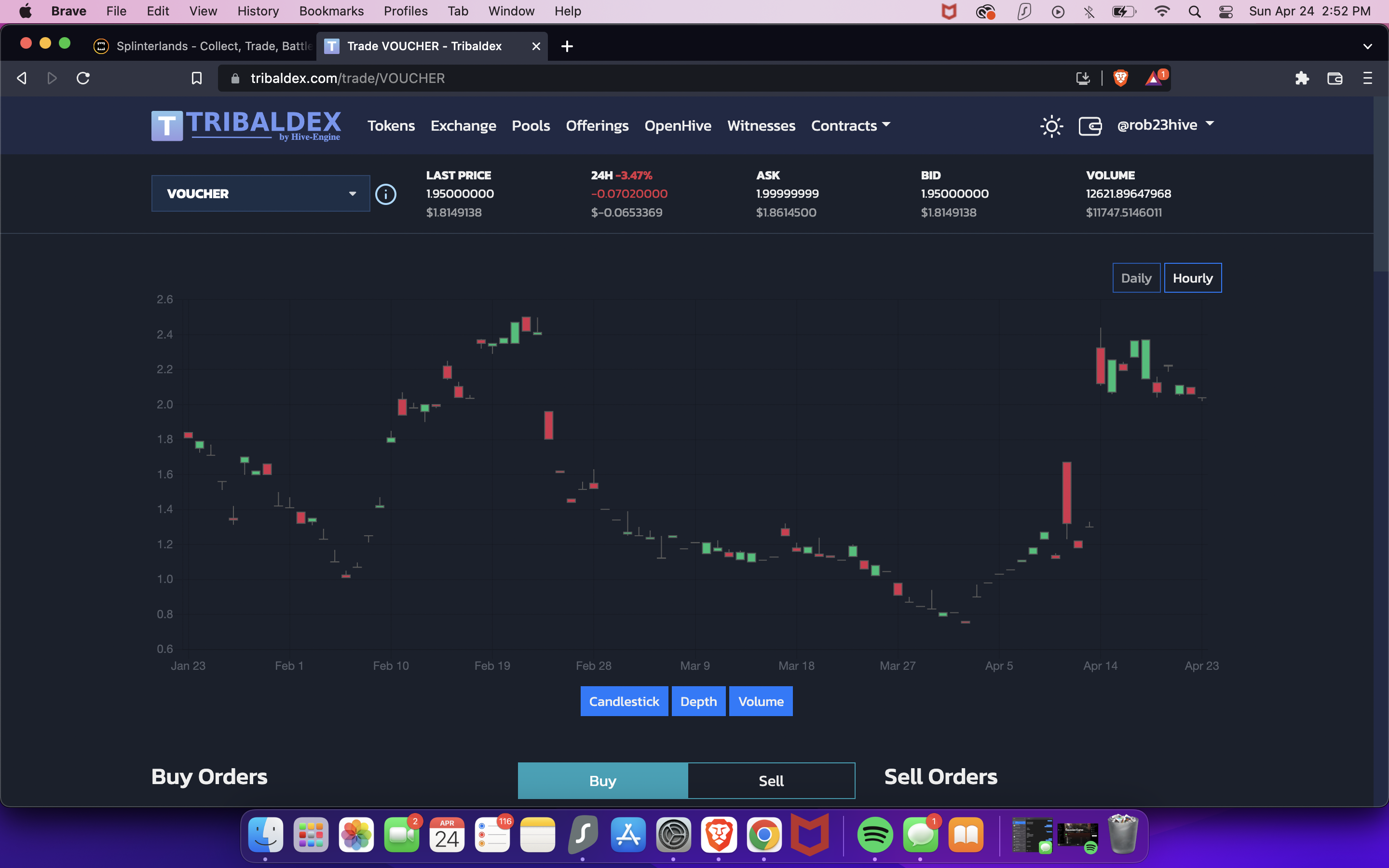Open the Profiles menu

[x=405, y=11]
